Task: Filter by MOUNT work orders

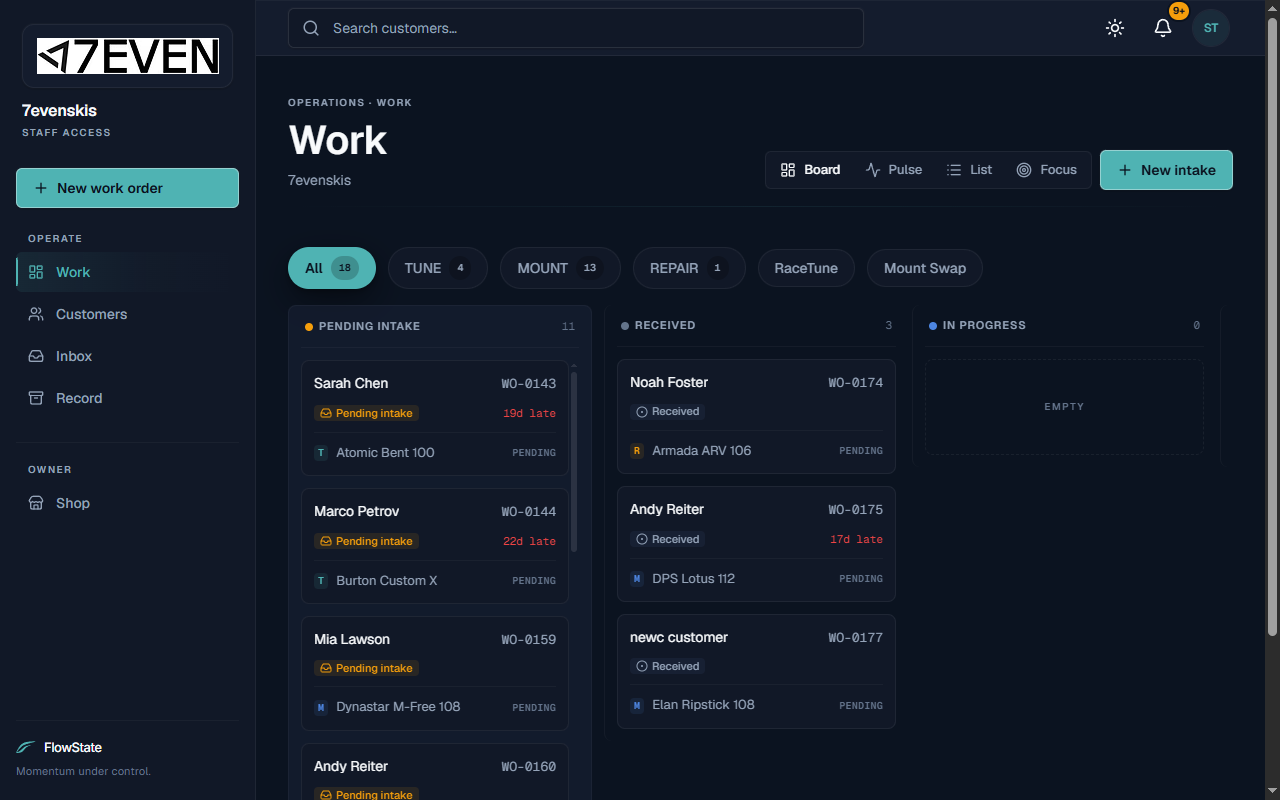Action: pyautogui.click(x=560, y=268)
